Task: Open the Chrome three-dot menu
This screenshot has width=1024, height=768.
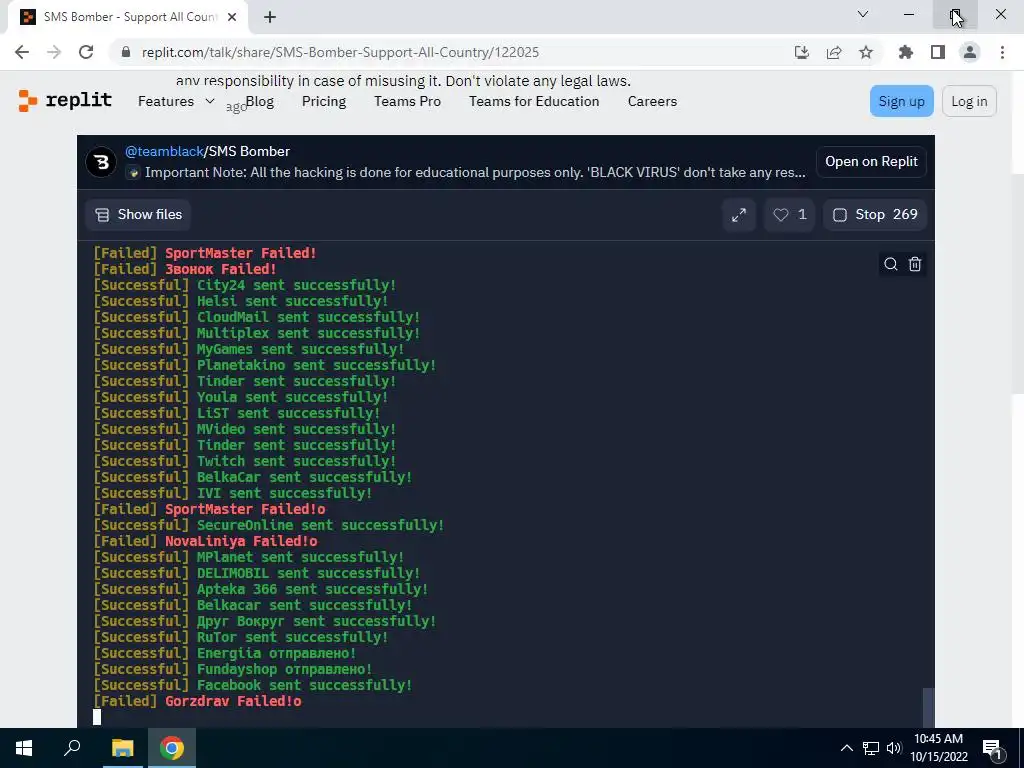Action: click(1002, 52)
